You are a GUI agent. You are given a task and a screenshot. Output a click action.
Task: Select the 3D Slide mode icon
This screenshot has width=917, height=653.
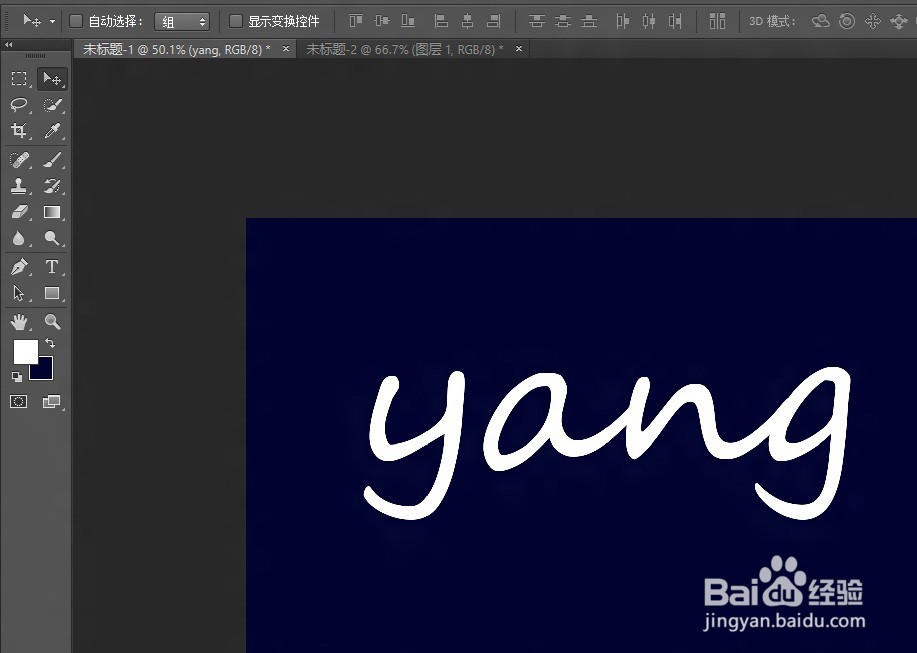click(x=898, y=22)
